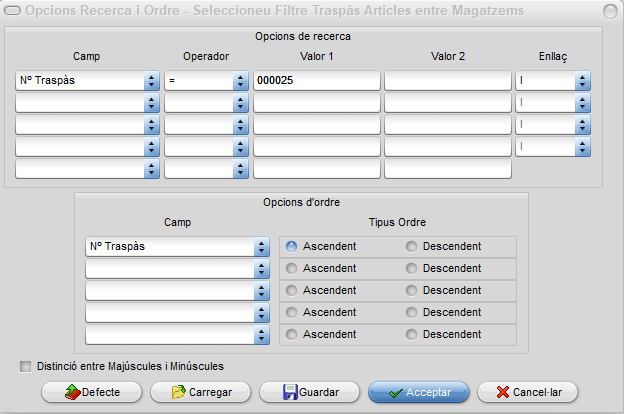Select Ascendent in the fifth order row
Screen dimensions: 624x414
[291, 334]
